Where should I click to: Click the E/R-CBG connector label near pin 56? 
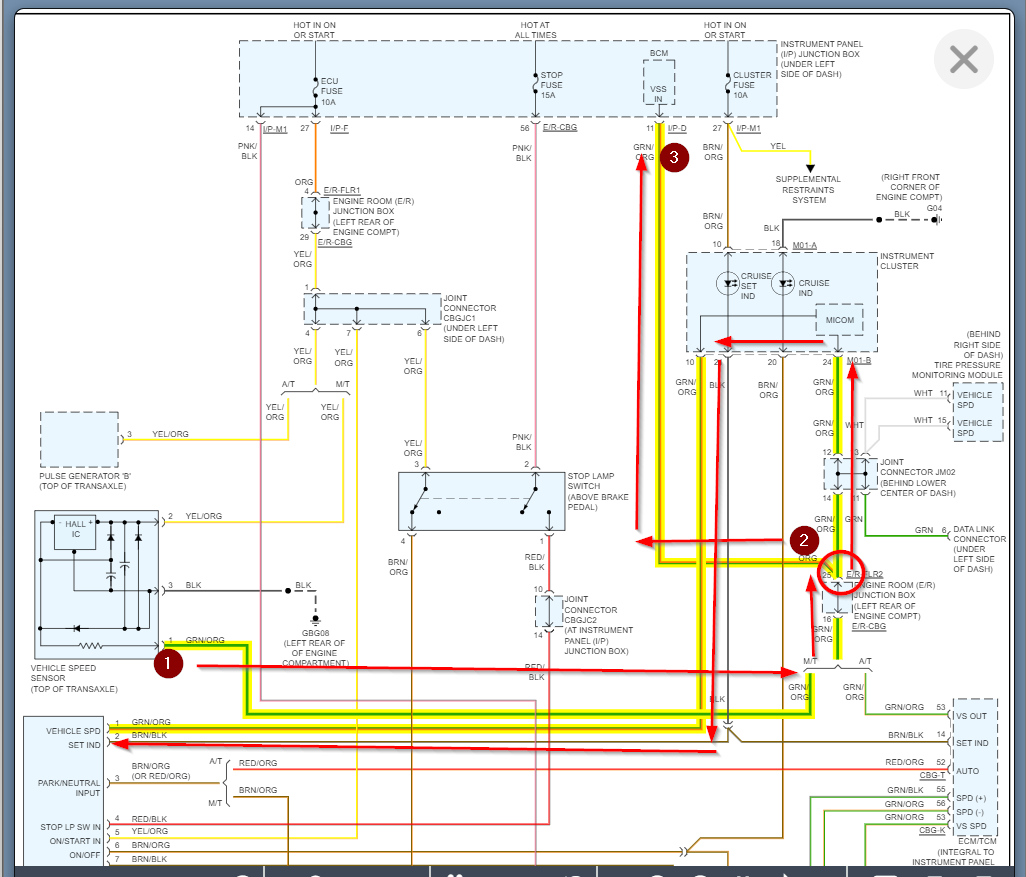[560, 128]
